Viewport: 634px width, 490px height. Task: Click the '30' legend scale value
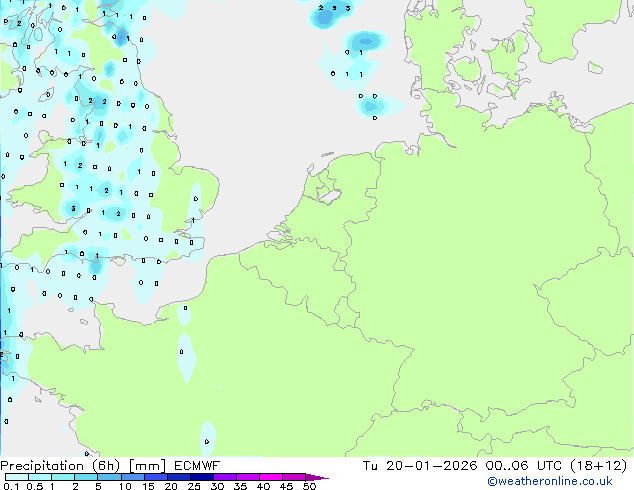point(217,486)
